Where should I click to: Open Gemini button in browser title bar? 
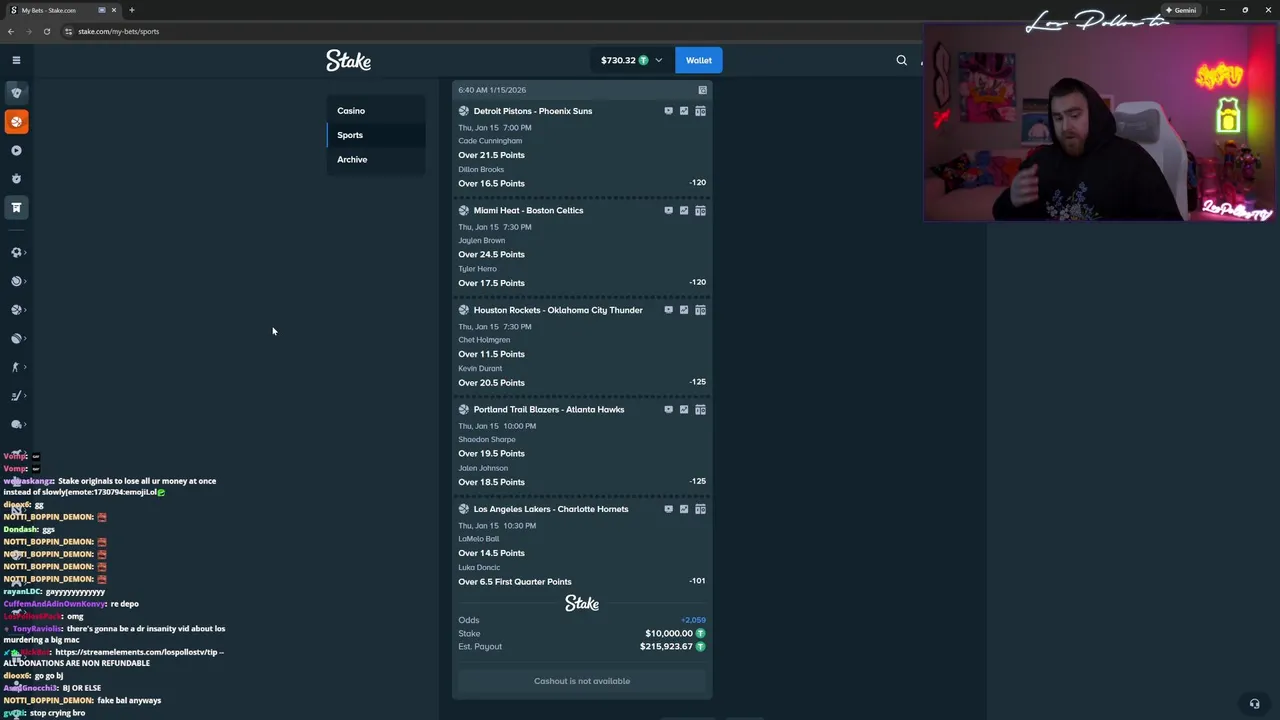[x=1181, y=10]
